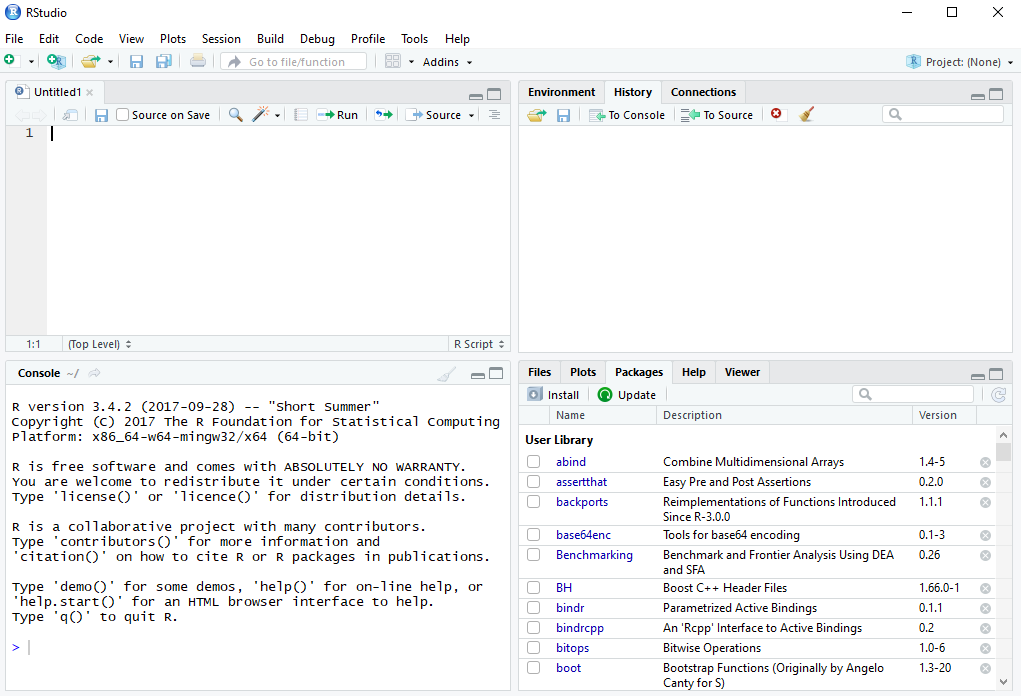Switch to the Files tab
Viewport: 1021px width, 696px height.
point(539,372)
